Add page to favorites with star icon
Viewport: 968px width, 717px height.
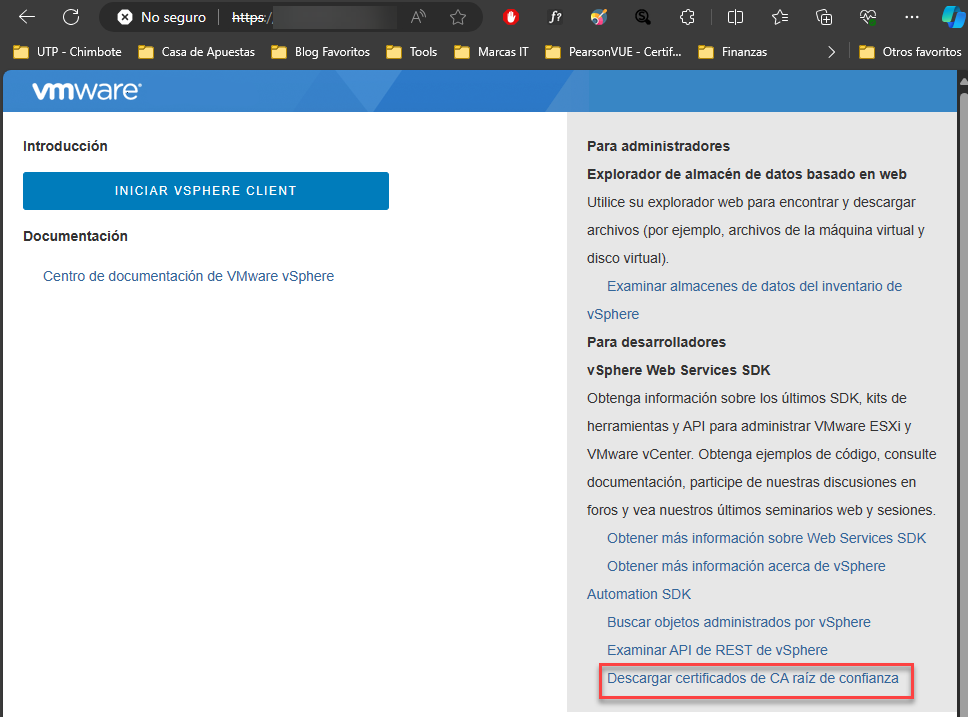click(458, 17)
